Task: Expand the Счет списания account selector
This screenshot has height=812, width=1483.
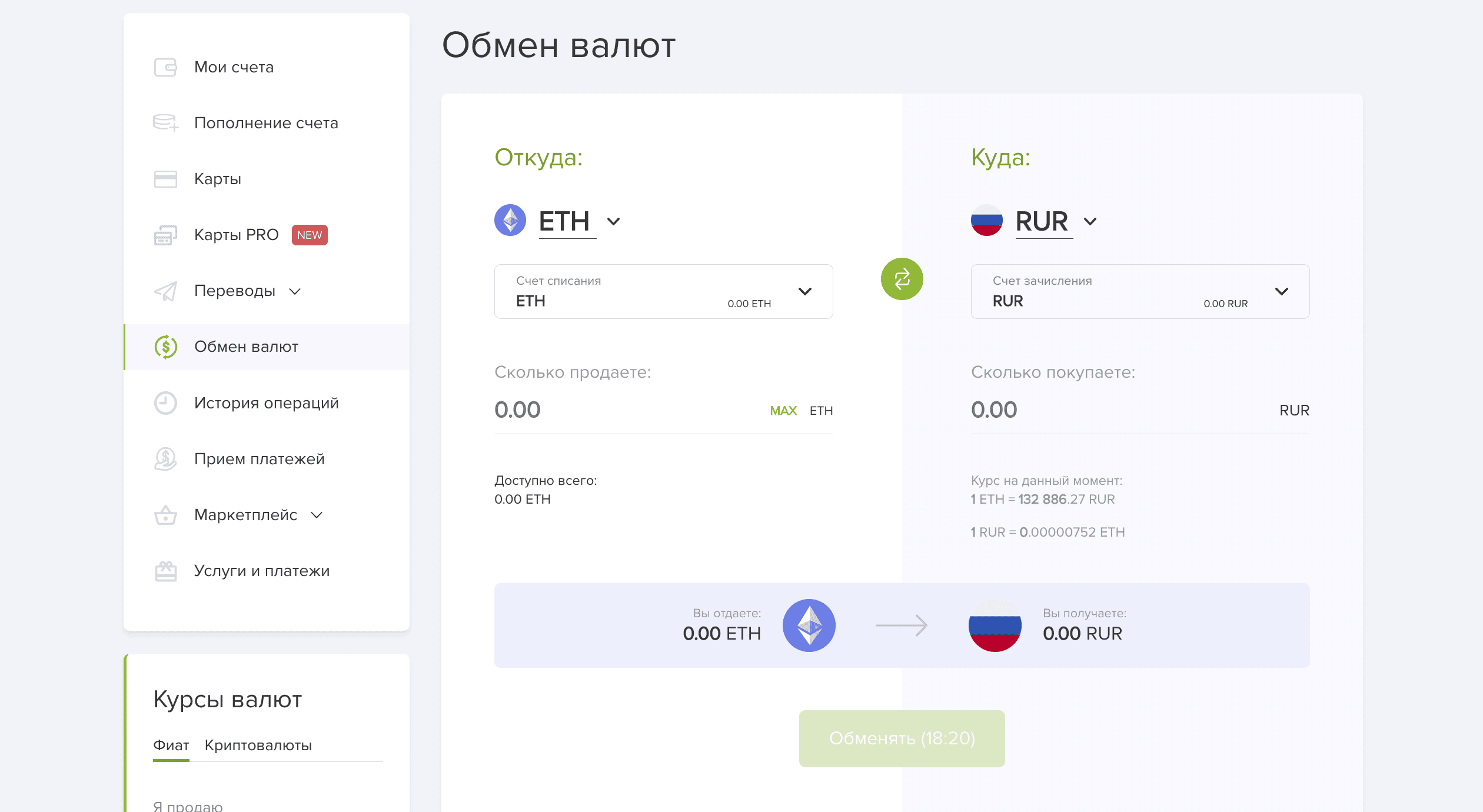Action: click(x=663, y=291)
